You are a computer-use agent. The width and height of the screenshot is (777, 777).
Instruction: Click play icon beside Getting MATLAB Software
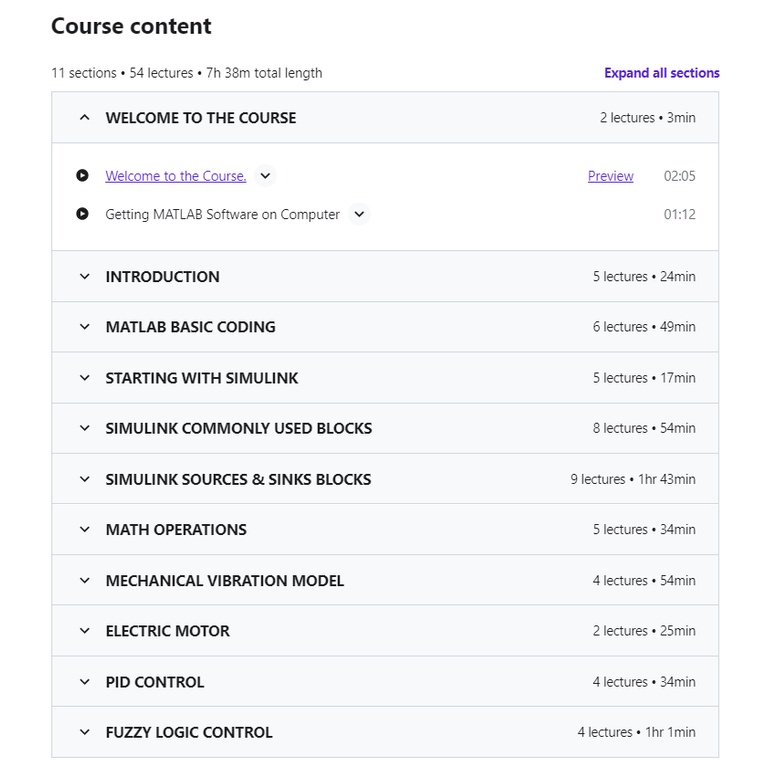coord(82,214)
